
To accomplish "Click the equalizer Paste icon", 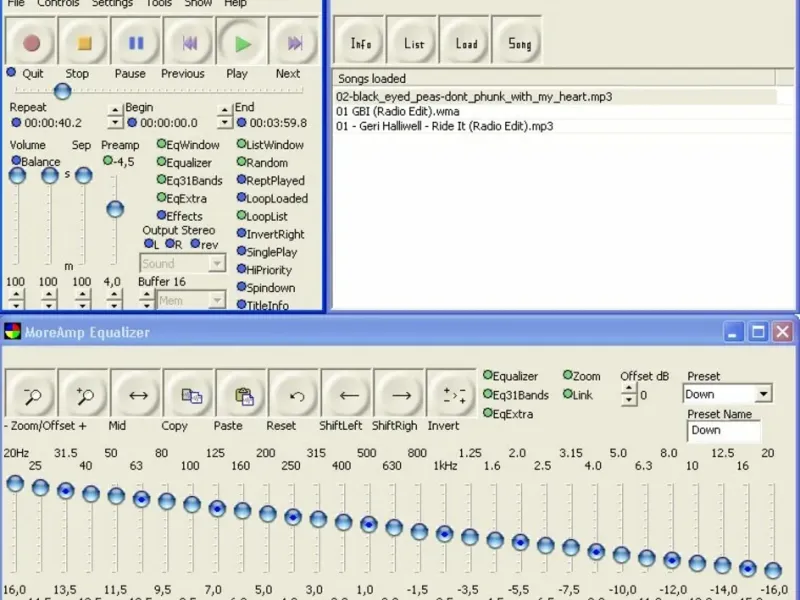I will coord(243,395).
